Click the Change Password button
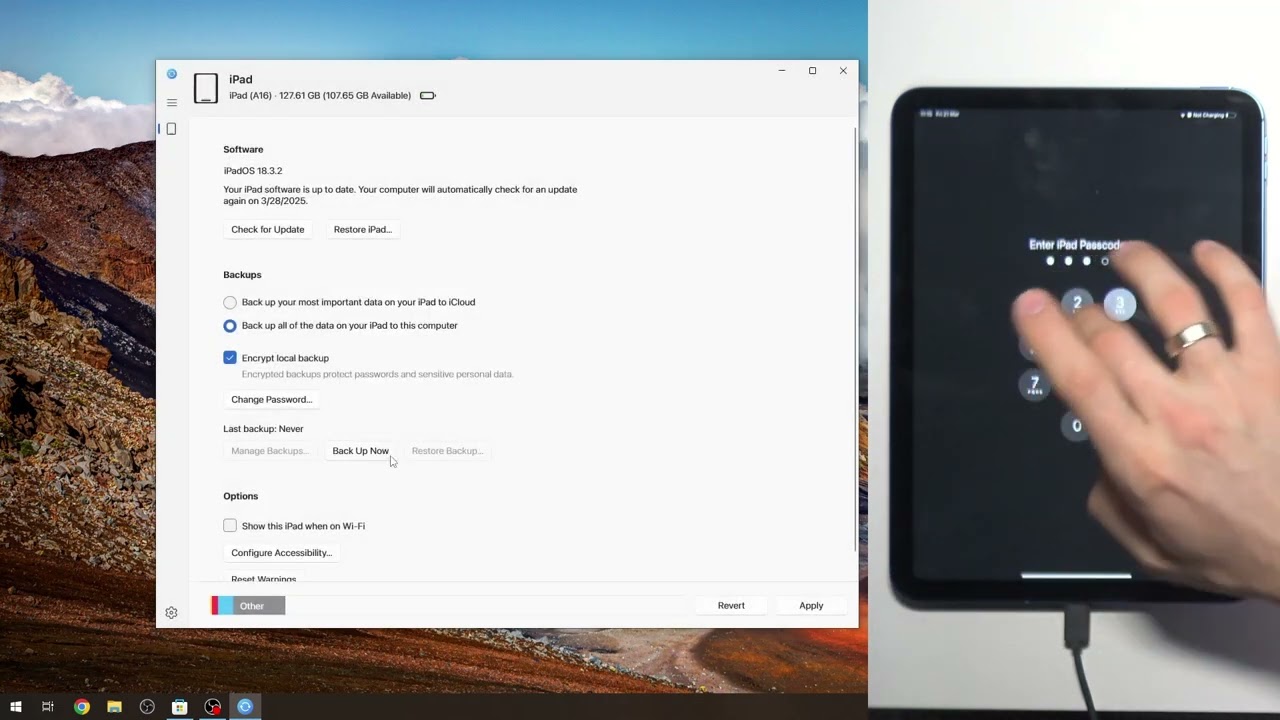Viewport: 1280px width, 720px height. [272, 400]
